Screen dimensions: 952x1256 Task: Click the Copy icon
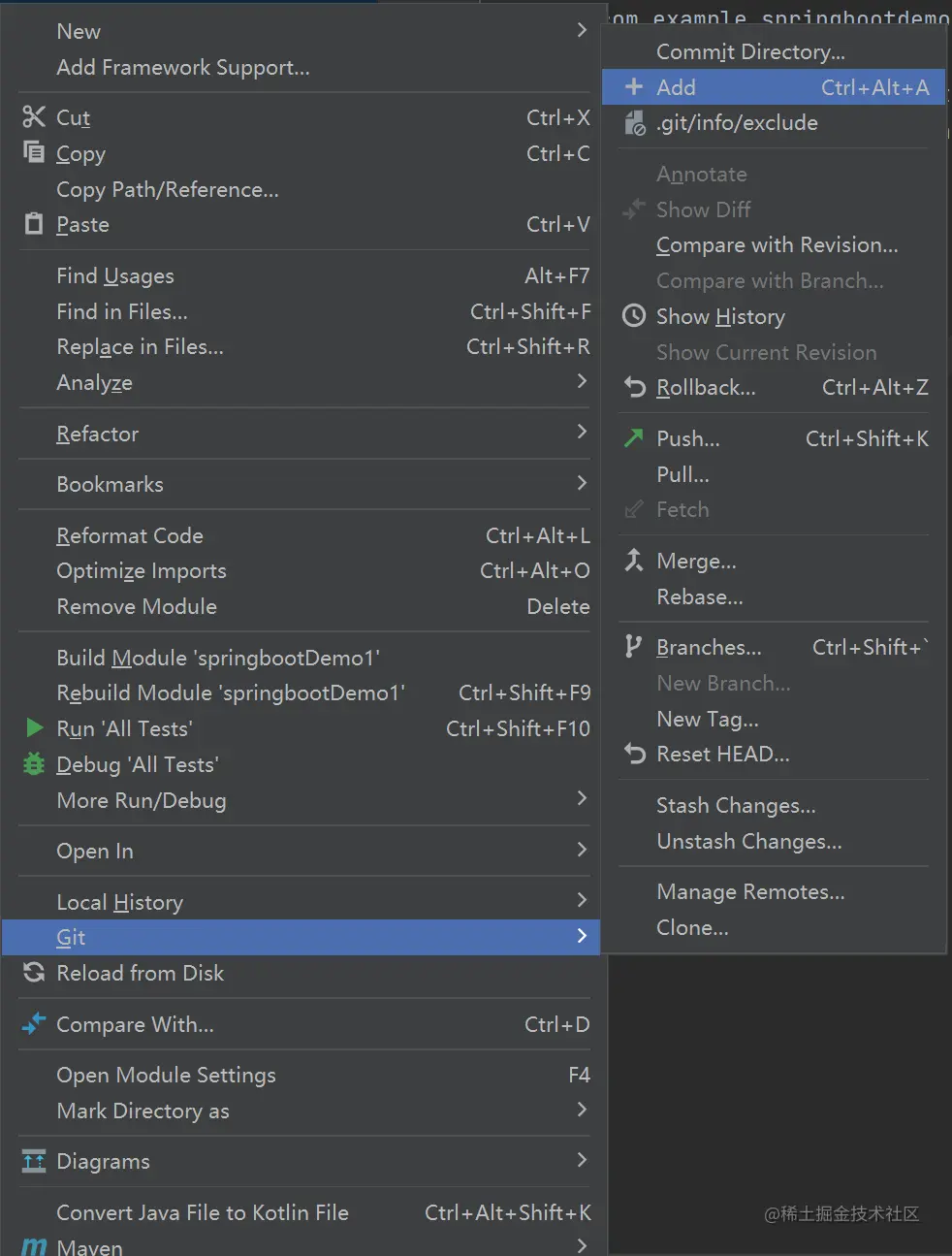pyautogui.click(x=34, y=152)
